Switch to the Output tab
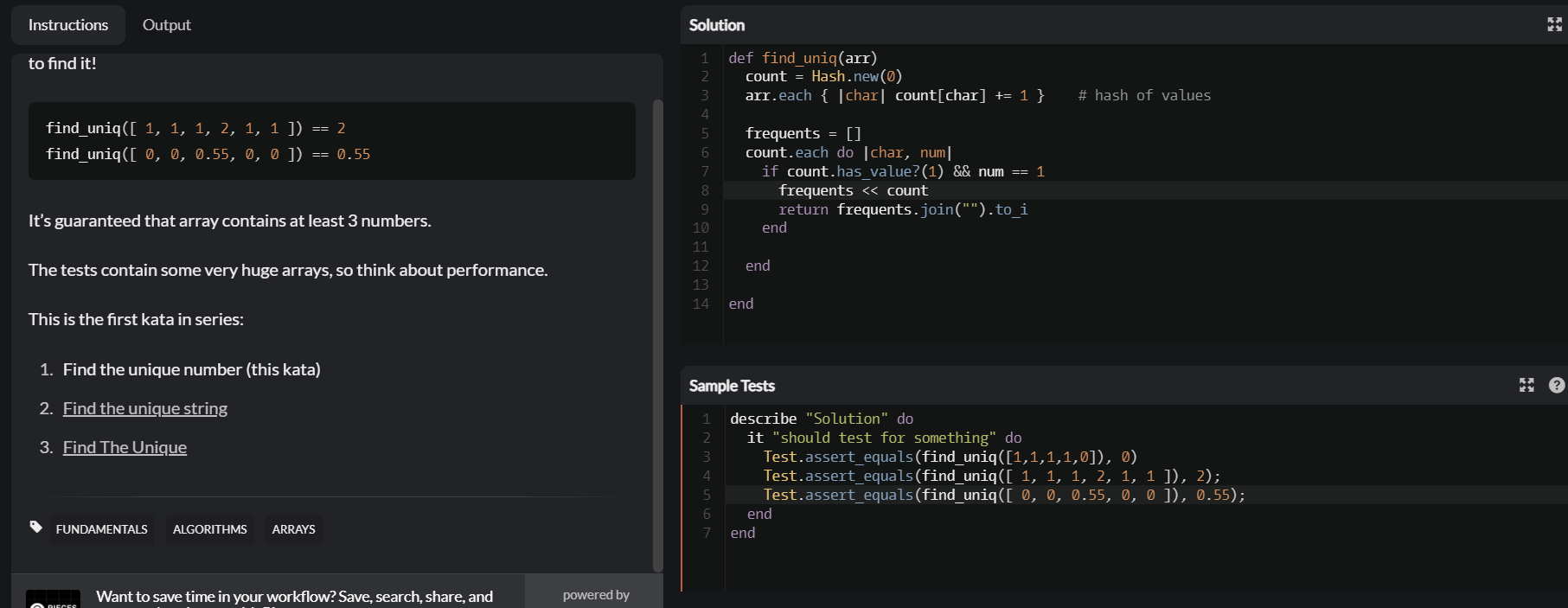Viewport: 1568px width, 608px height. click(x=166, y=25)
